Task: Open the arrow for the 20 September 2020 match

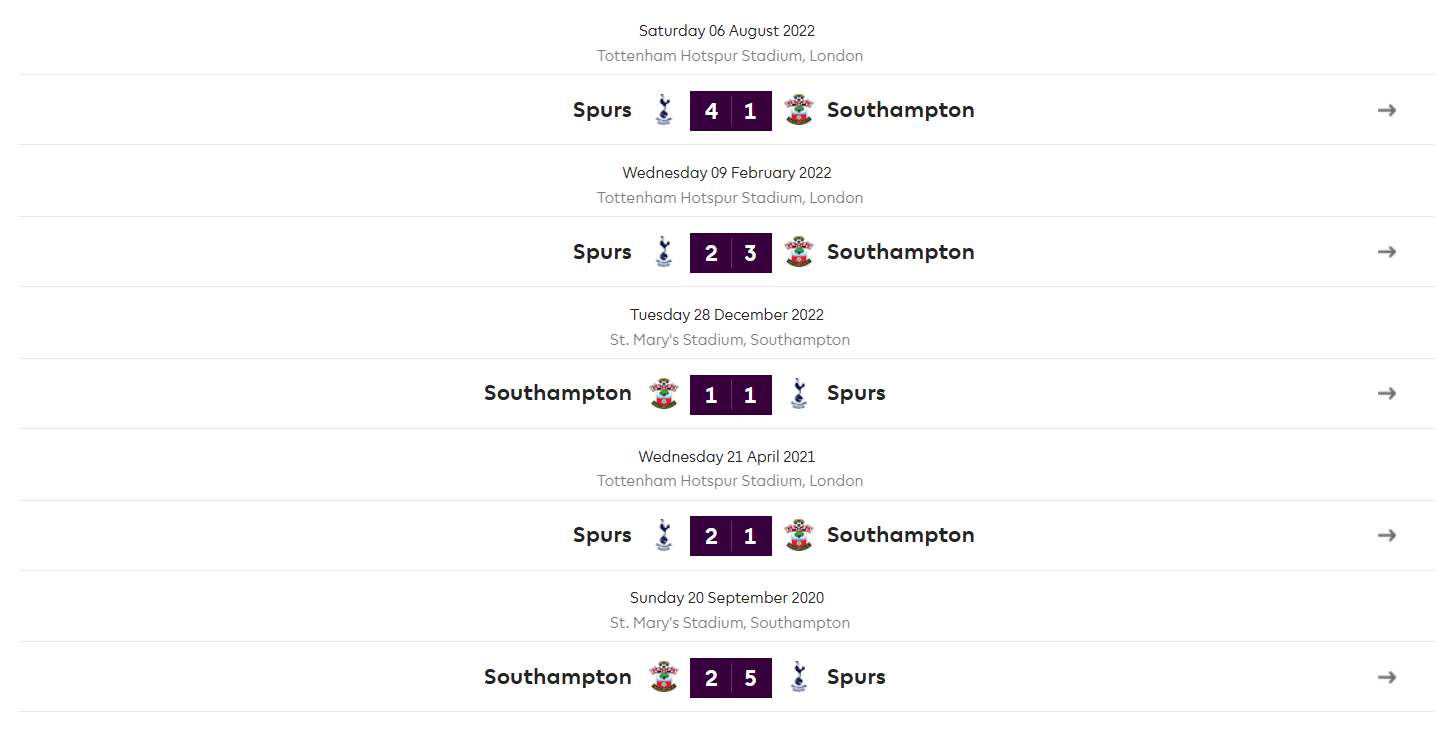Action: click(x=1387, y=677)
